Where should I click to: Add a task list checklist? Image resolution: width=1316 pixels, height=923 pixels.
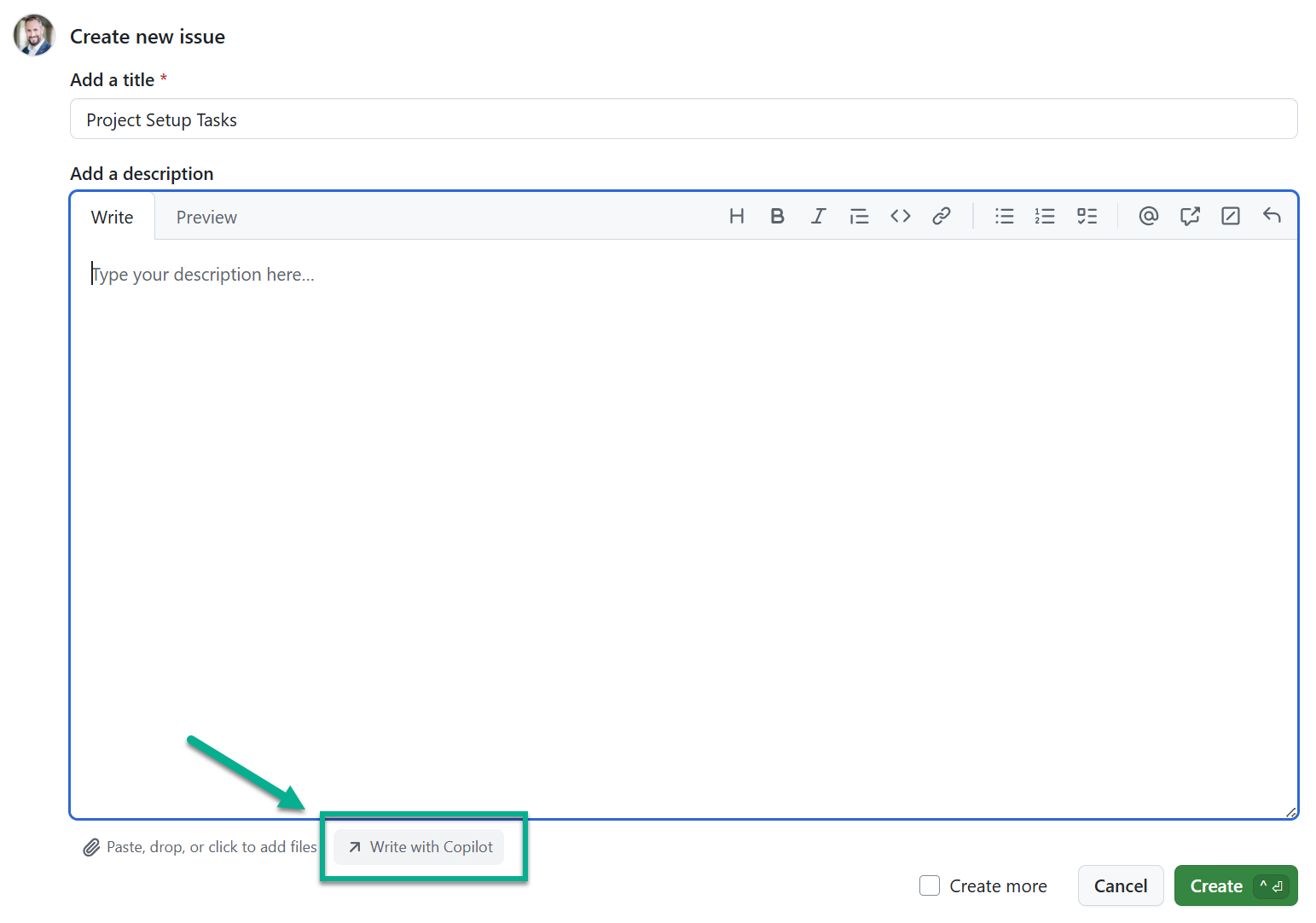1087,216
